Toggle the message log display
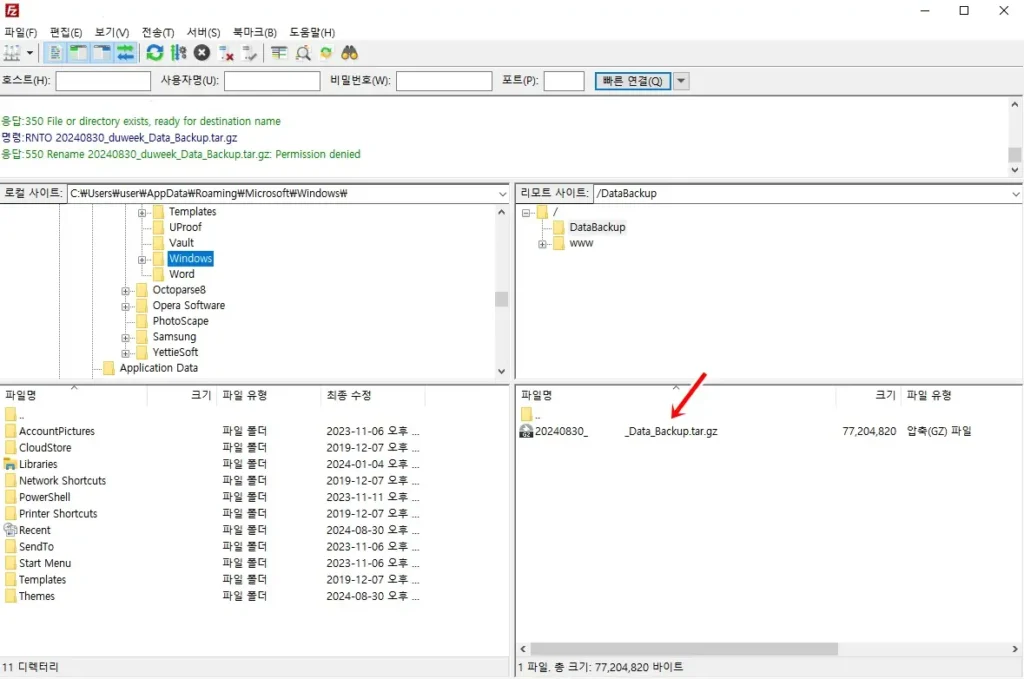The image size is (1024, 679). pyautogui.click(x=56, y=53)
